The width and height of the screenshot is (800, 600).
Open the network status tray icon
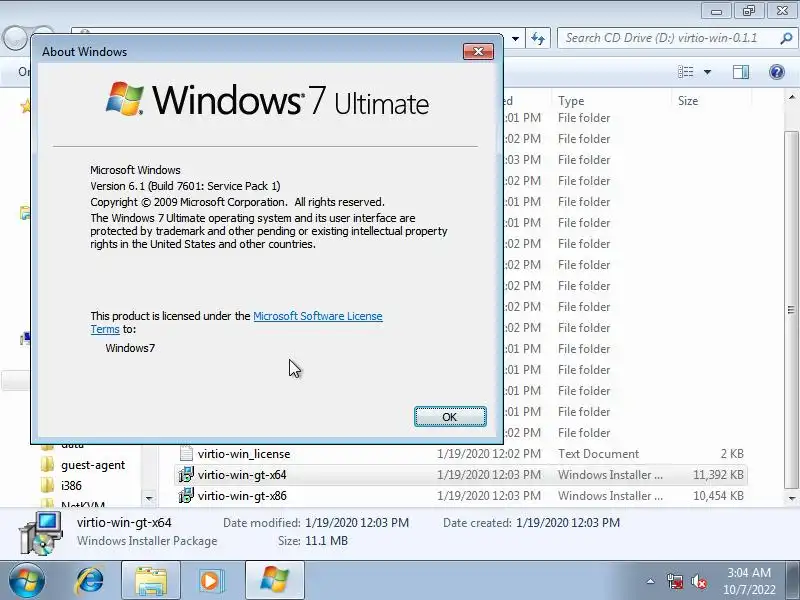(x=674, y=581)
